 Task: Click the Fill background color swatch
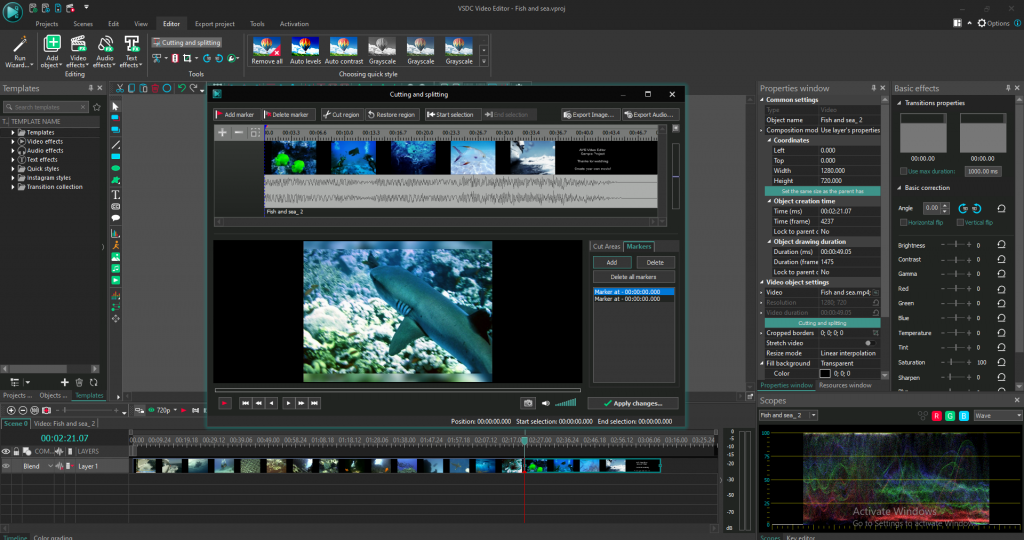point(825,373)
